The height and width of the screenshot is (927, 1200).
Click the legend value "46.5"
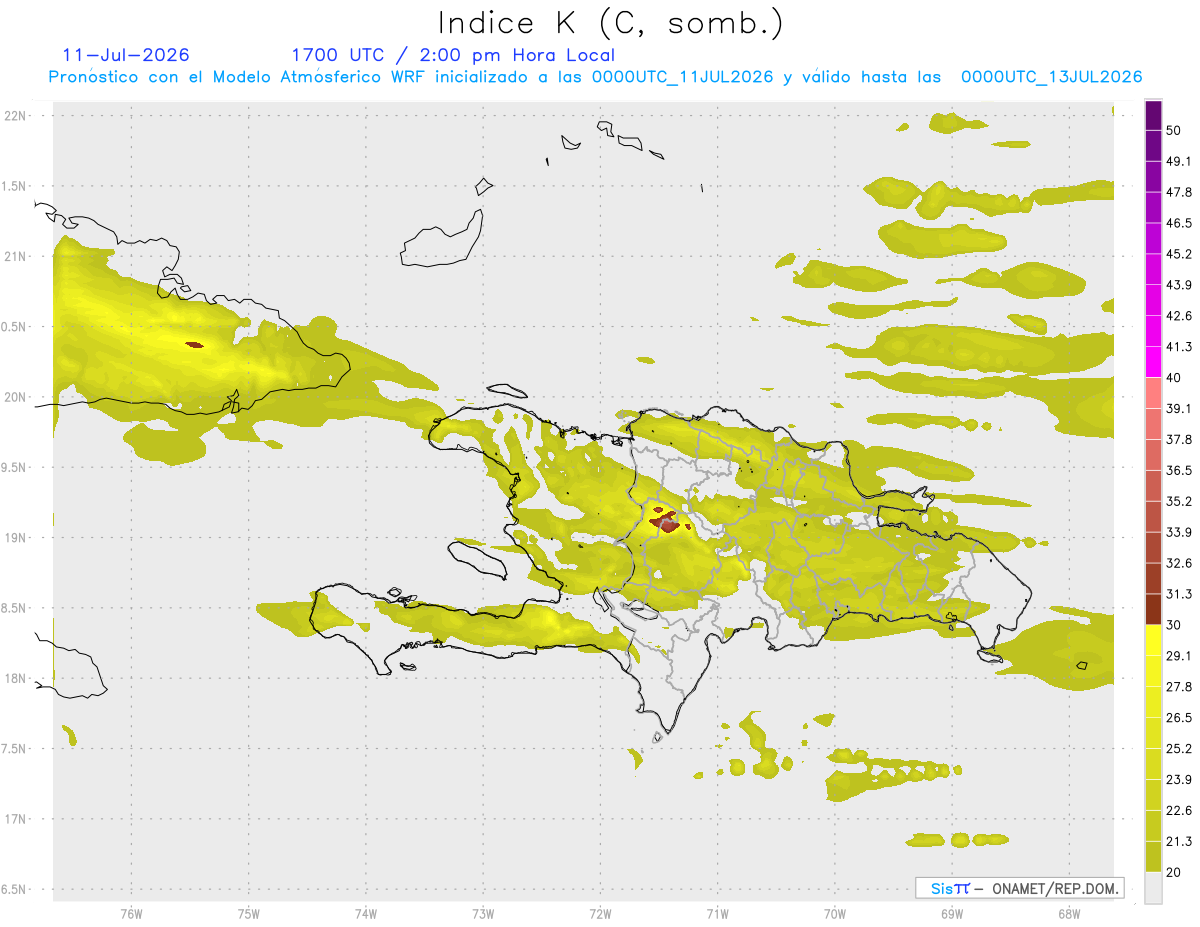click(x=1179, y=223)
